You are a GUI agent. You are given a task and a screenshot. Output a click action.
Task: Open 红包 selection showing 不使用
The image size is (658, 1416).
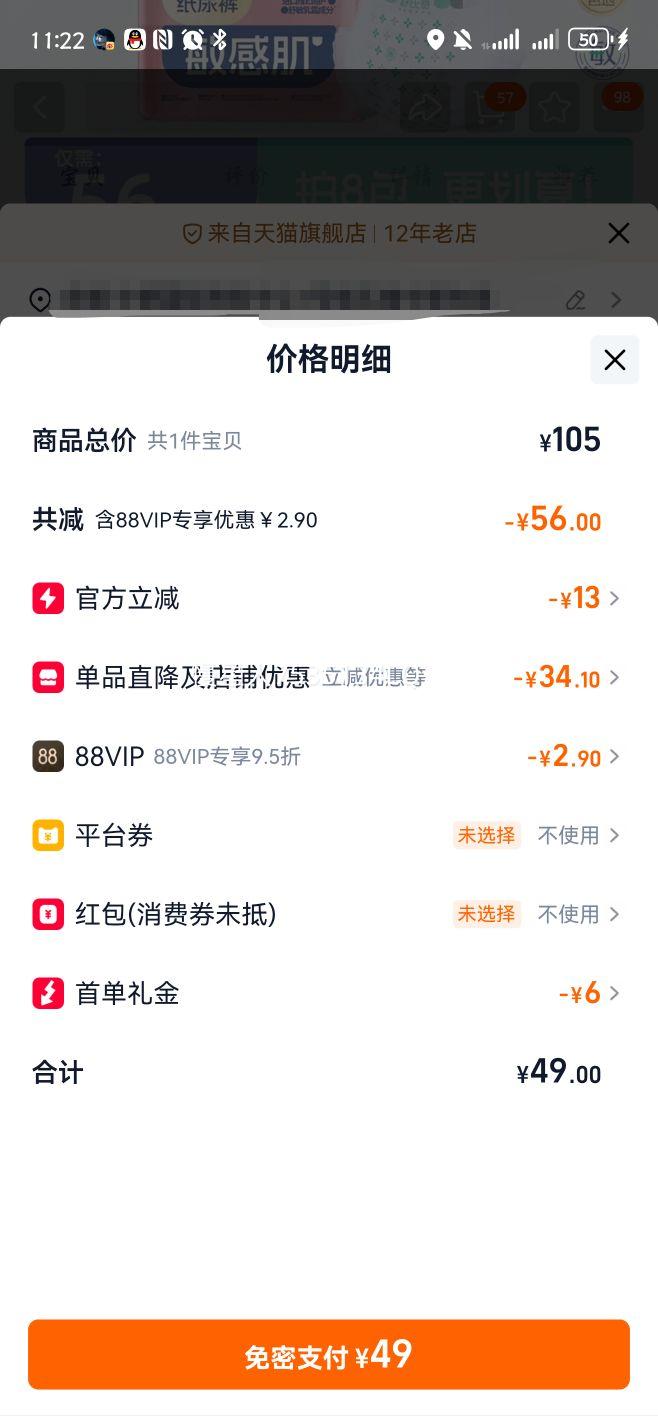578,914
